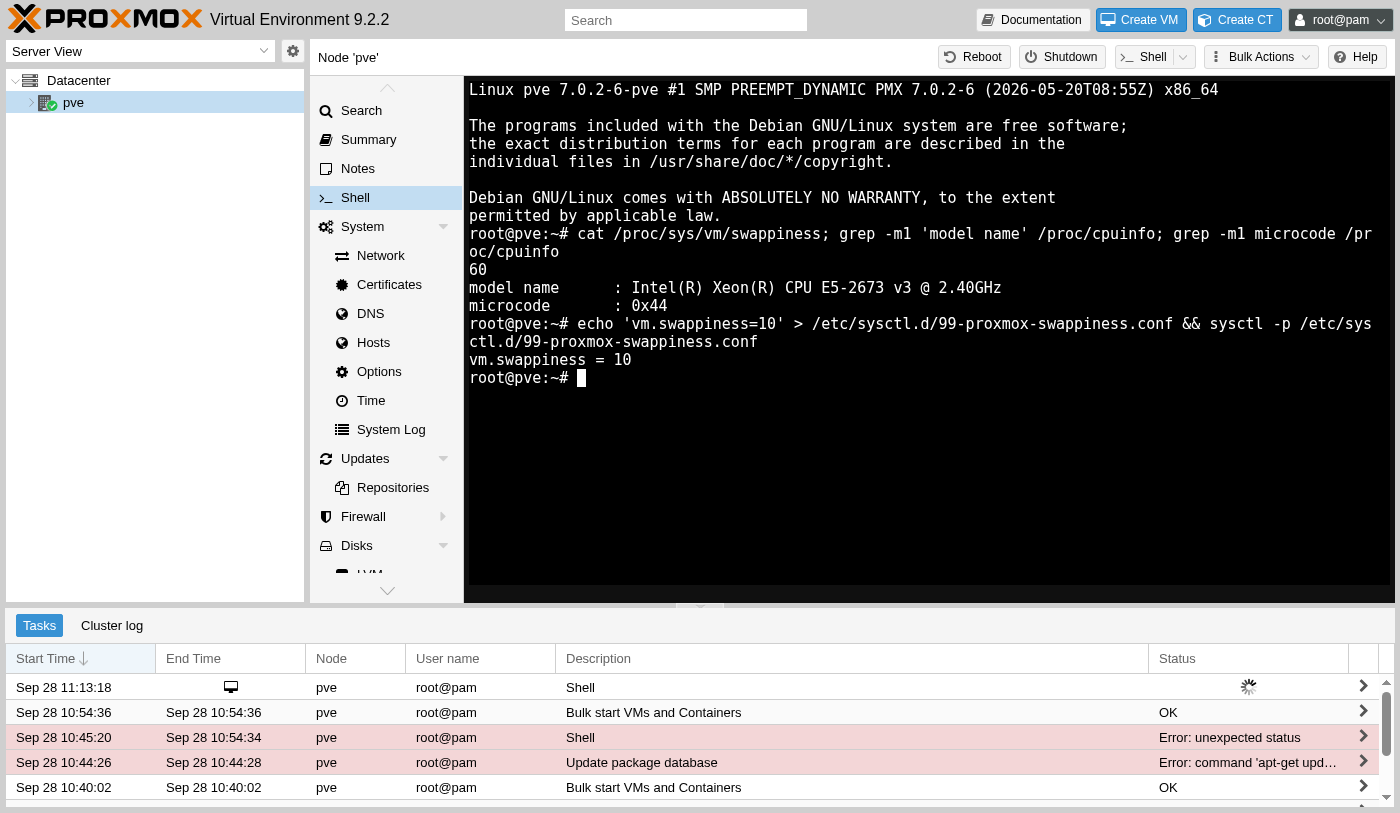Collapse the bottom task panel handle

(x=700, y=605)
